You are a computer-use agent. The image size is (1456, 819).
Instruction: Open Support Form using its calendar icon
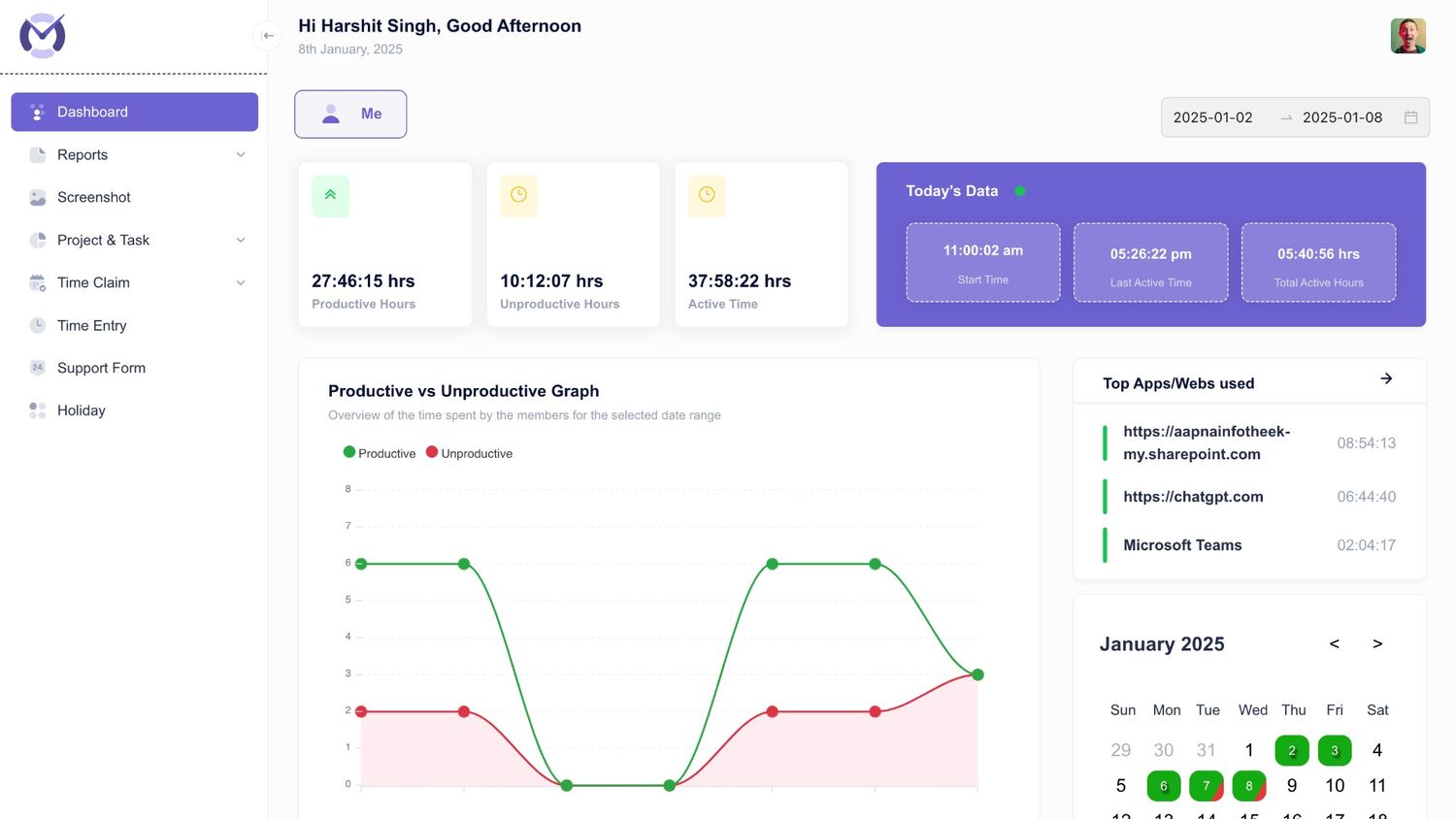[x=37, y=368]
